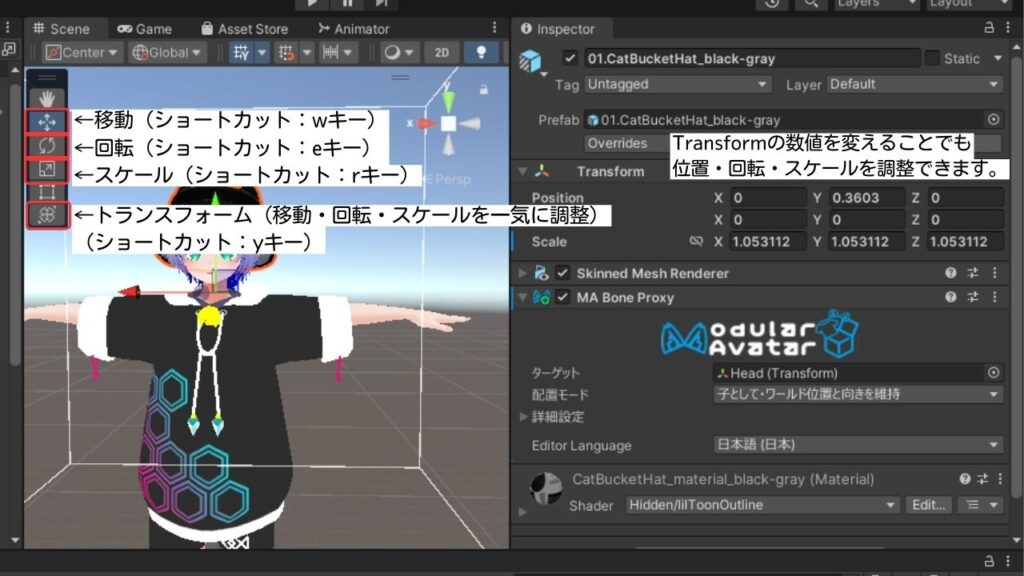Click the green Y axis gizmo cone

coord(449,101)
